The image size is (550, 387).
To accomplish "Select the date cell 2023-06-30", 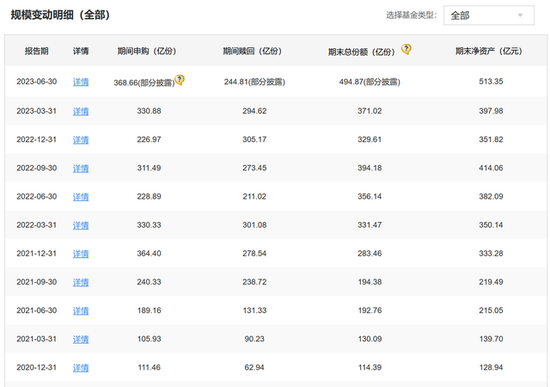I will tap(36, 81).
